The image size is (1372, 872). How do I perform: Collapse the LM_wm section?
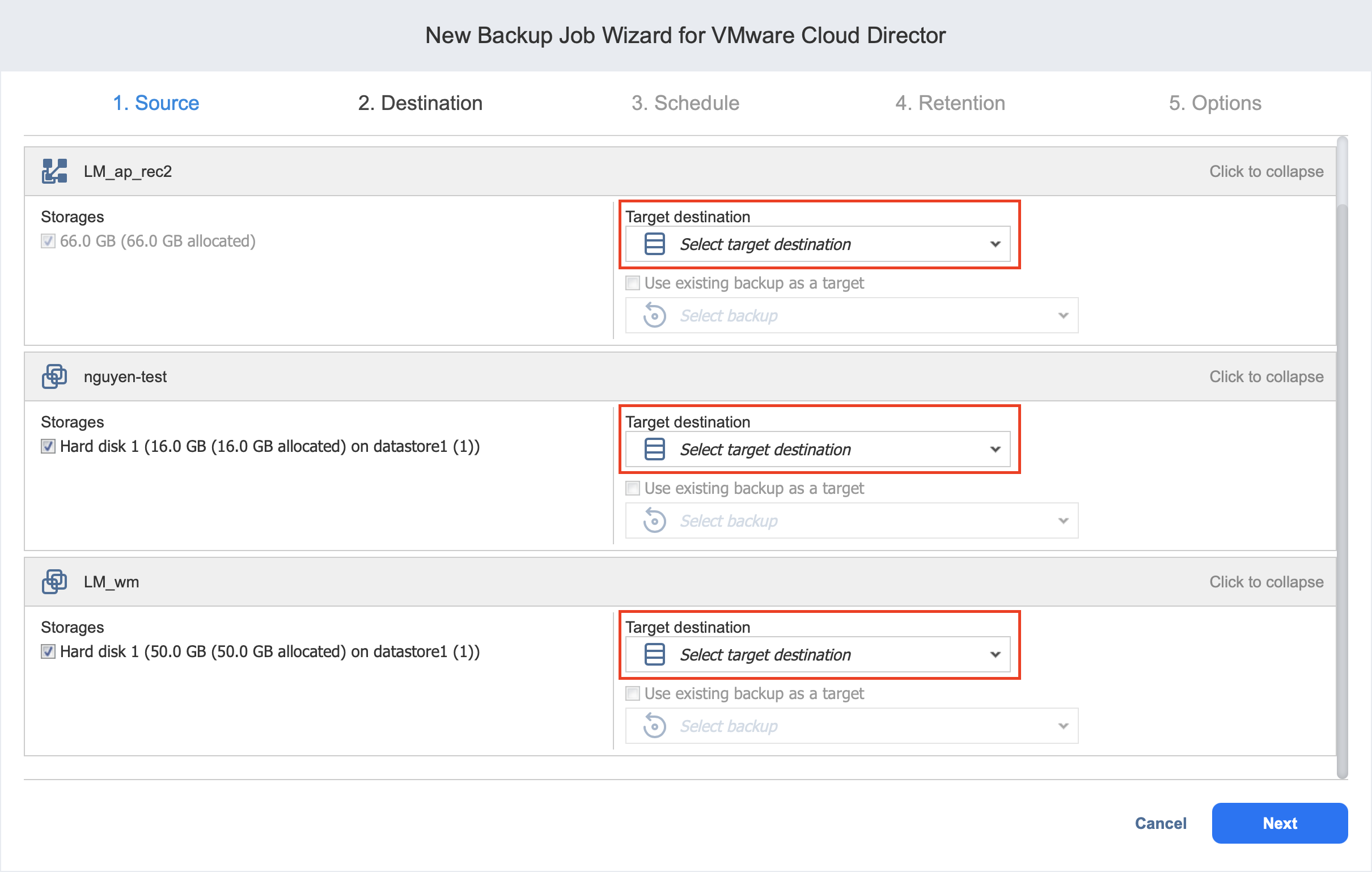point(1265,582)
